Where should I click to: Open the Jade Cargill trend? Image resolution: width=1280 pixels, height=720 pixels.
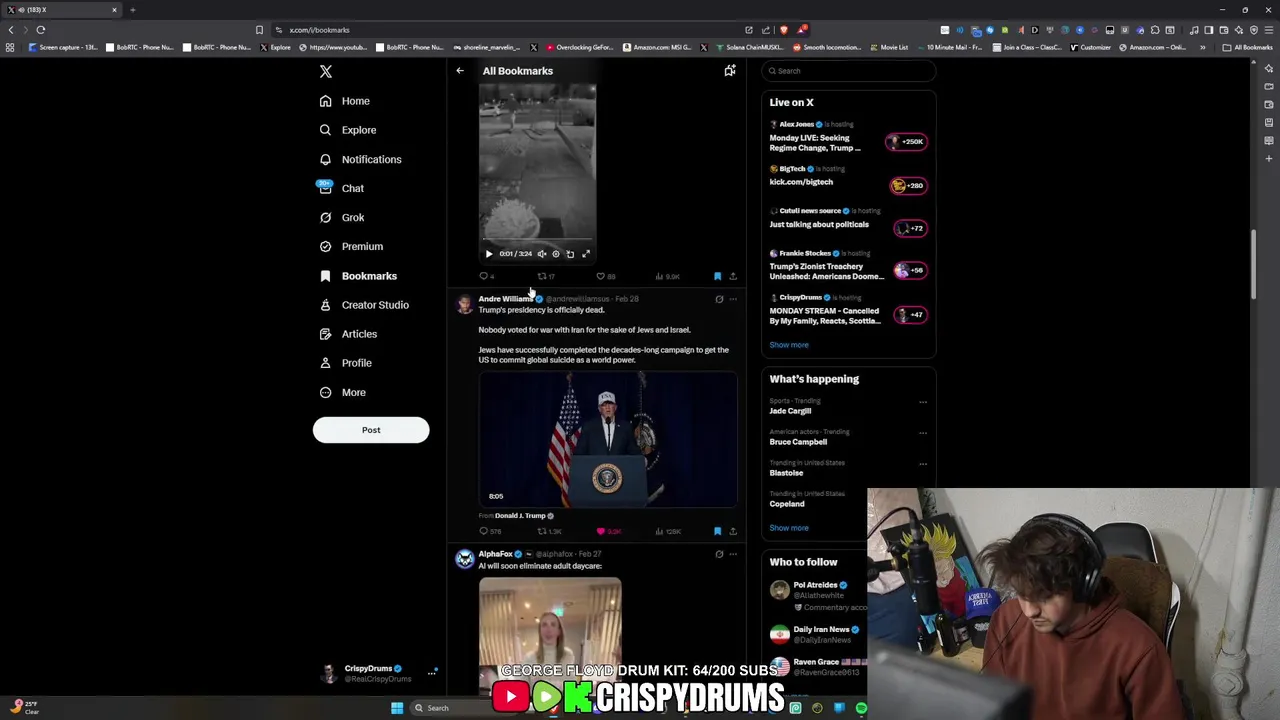pos(790,411)
